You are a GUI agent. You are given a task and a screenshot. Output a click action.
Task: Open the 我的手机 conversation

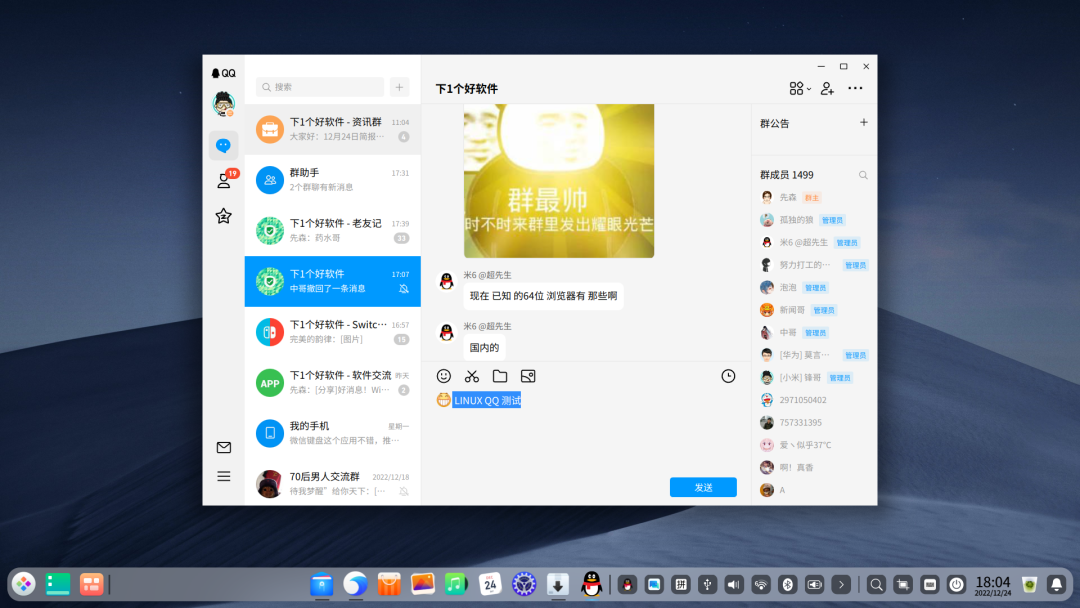333,433
